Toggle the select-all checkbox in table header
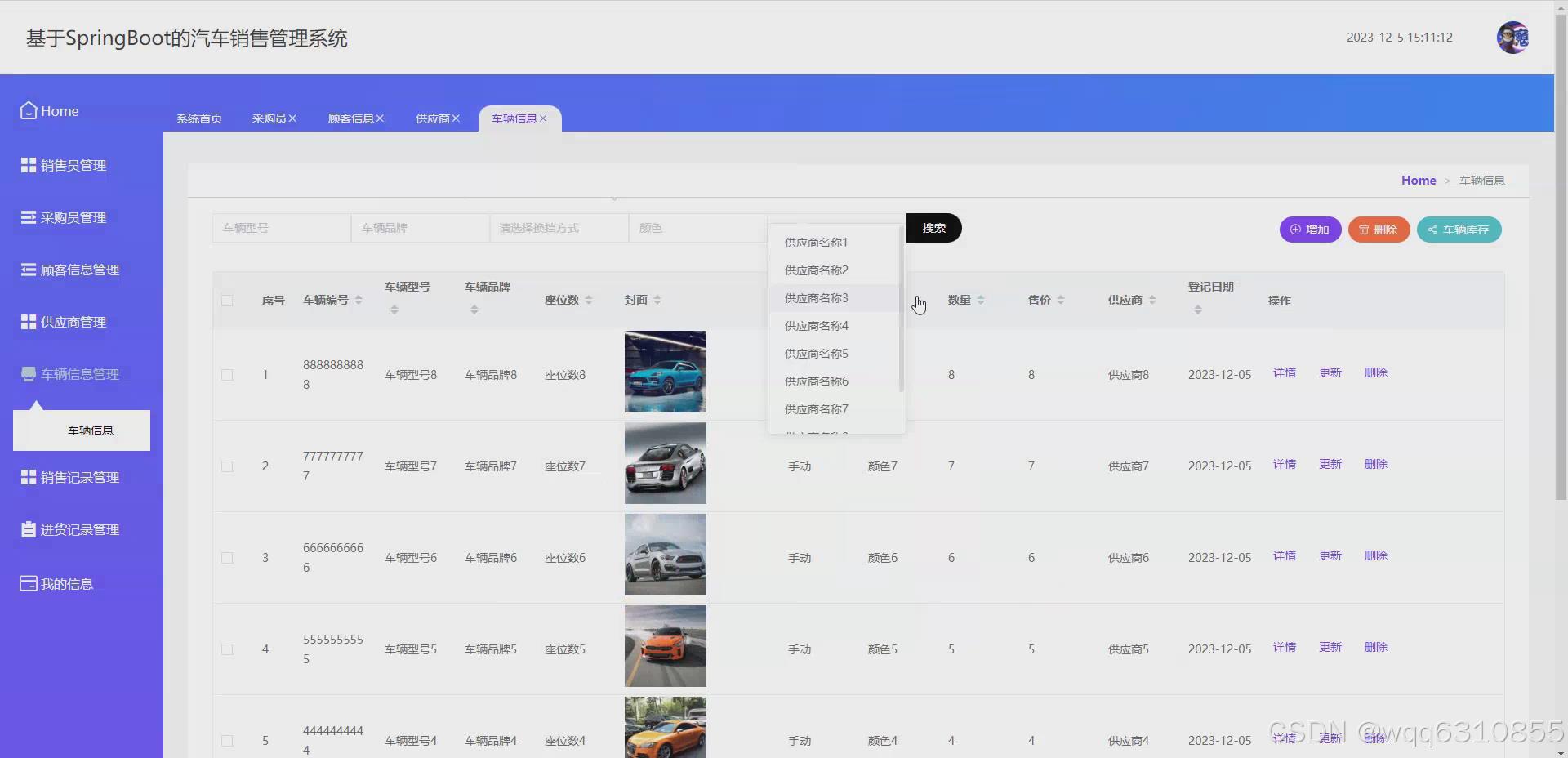Image resolution: width=1568 pixels, height=758 pixels. coord(227,301)
